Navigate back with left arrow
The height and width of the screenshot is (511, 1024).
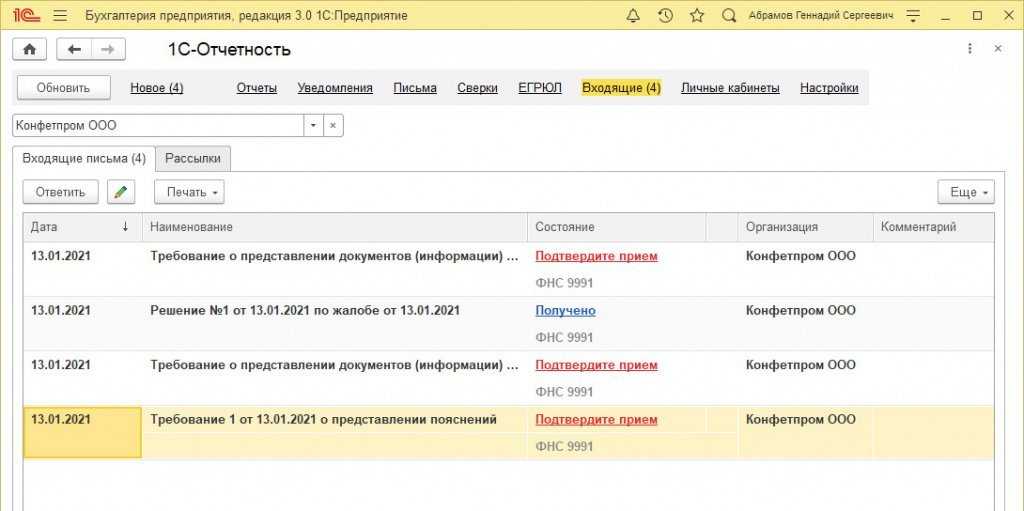coord(74,49)
